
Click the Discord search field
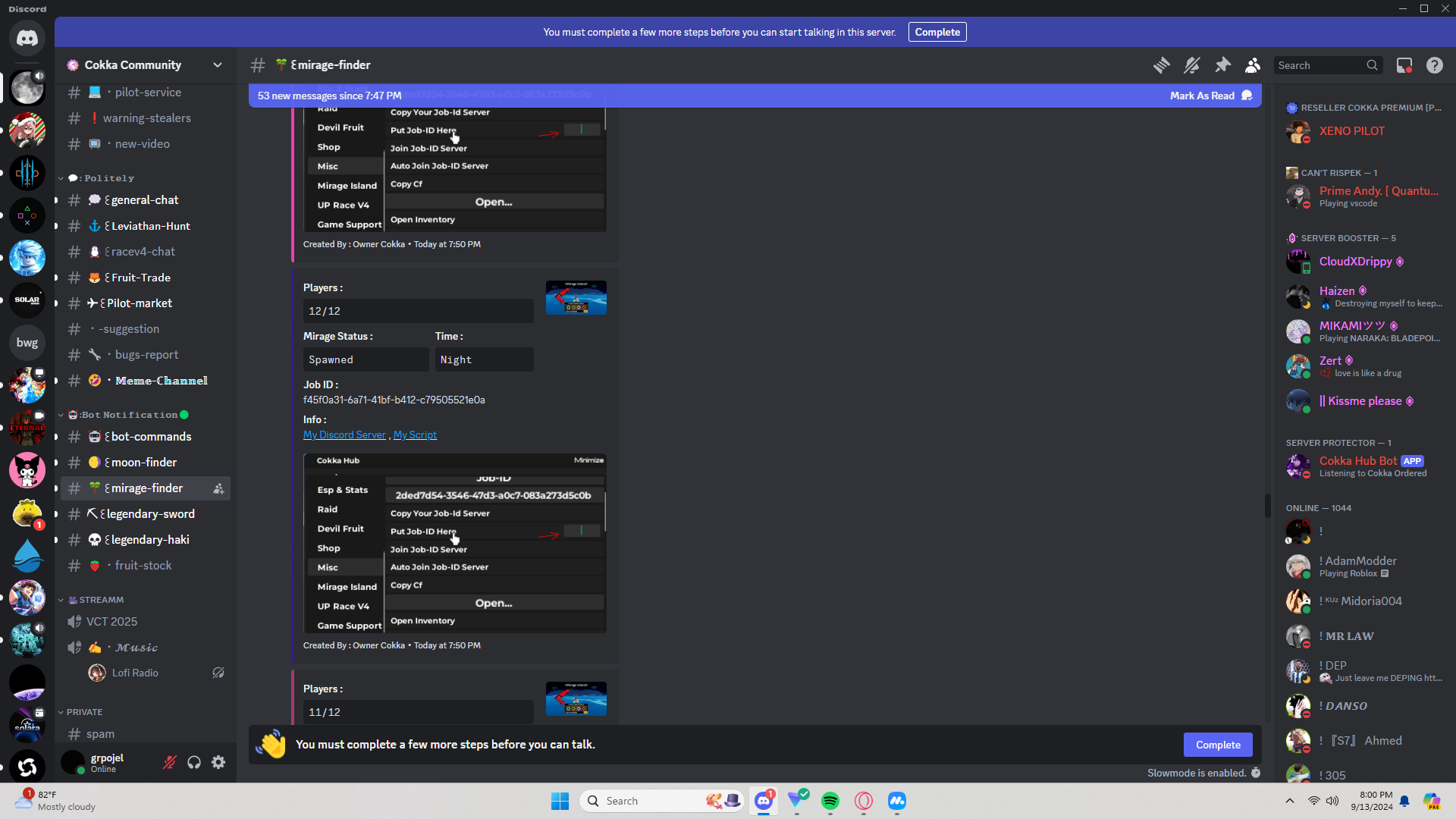[1327, 65]
